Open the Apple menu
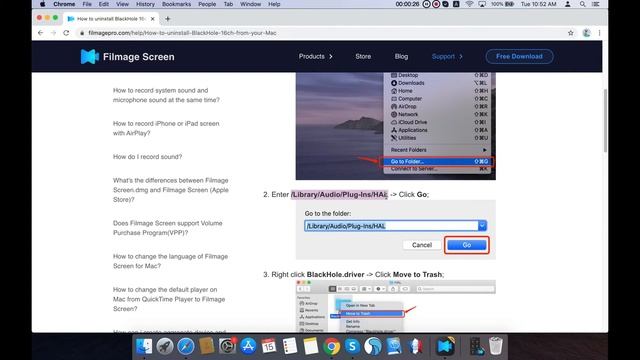 click(x=42, y=4)
